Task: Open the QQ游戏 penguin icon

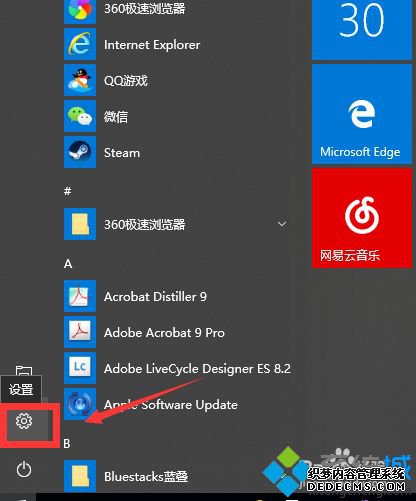Action: [80, 80]
